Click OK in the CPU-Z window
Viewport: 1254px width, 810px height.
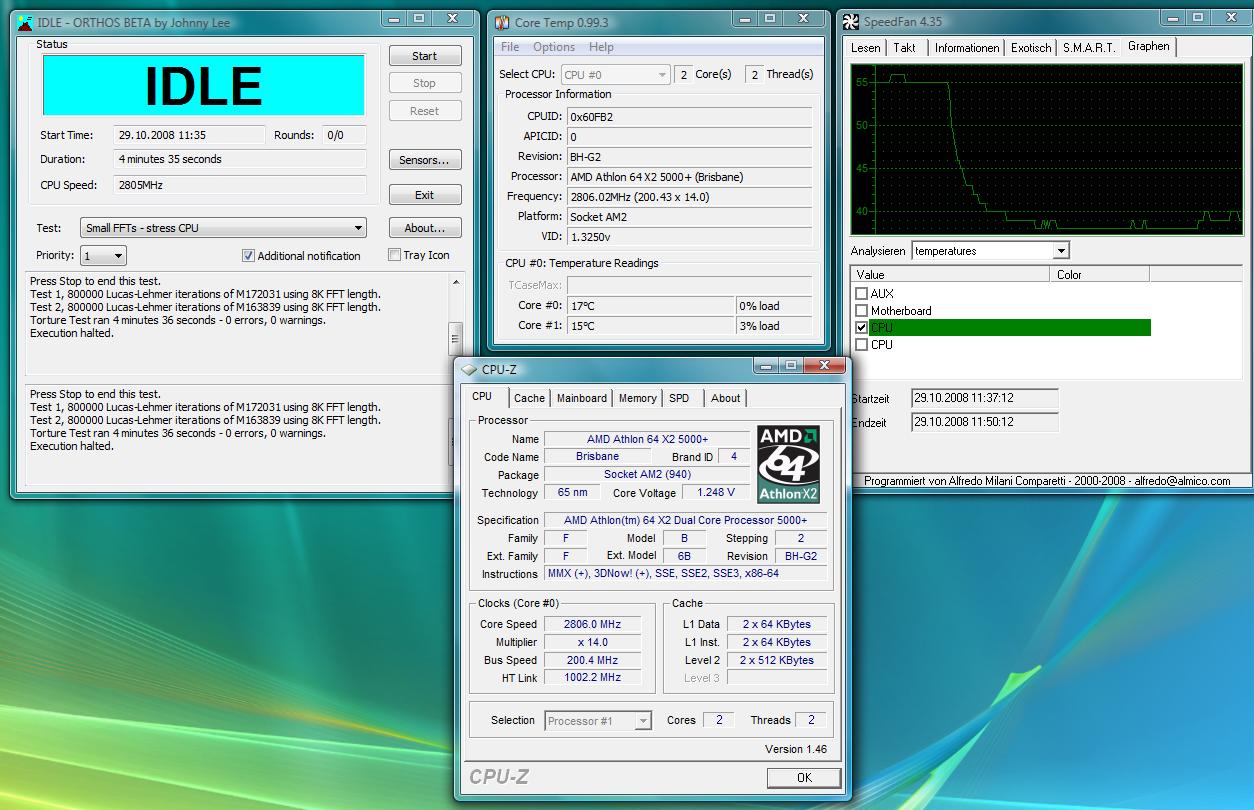pos(804,777)
